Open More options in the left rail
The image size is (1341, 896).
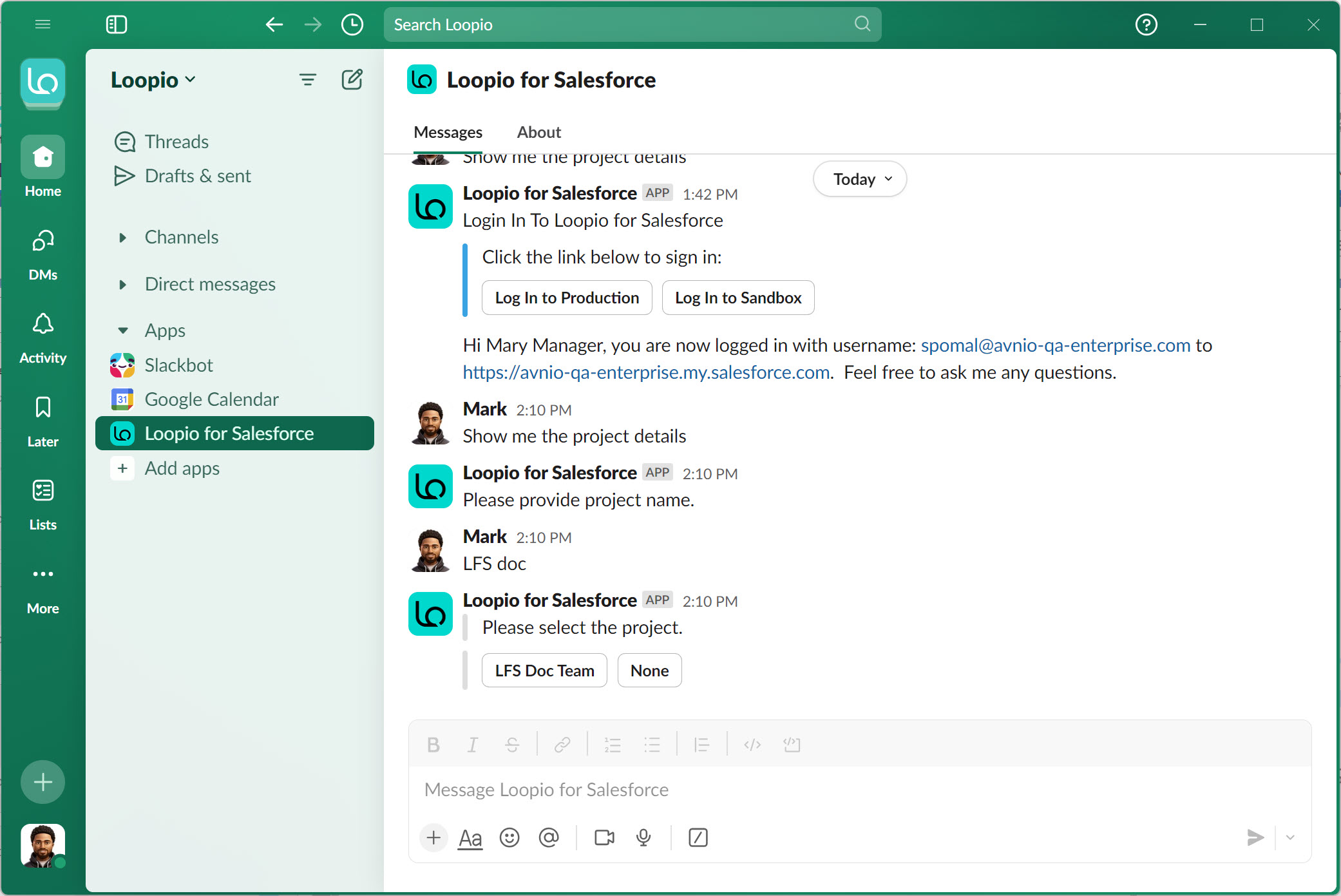coord(43,589)
